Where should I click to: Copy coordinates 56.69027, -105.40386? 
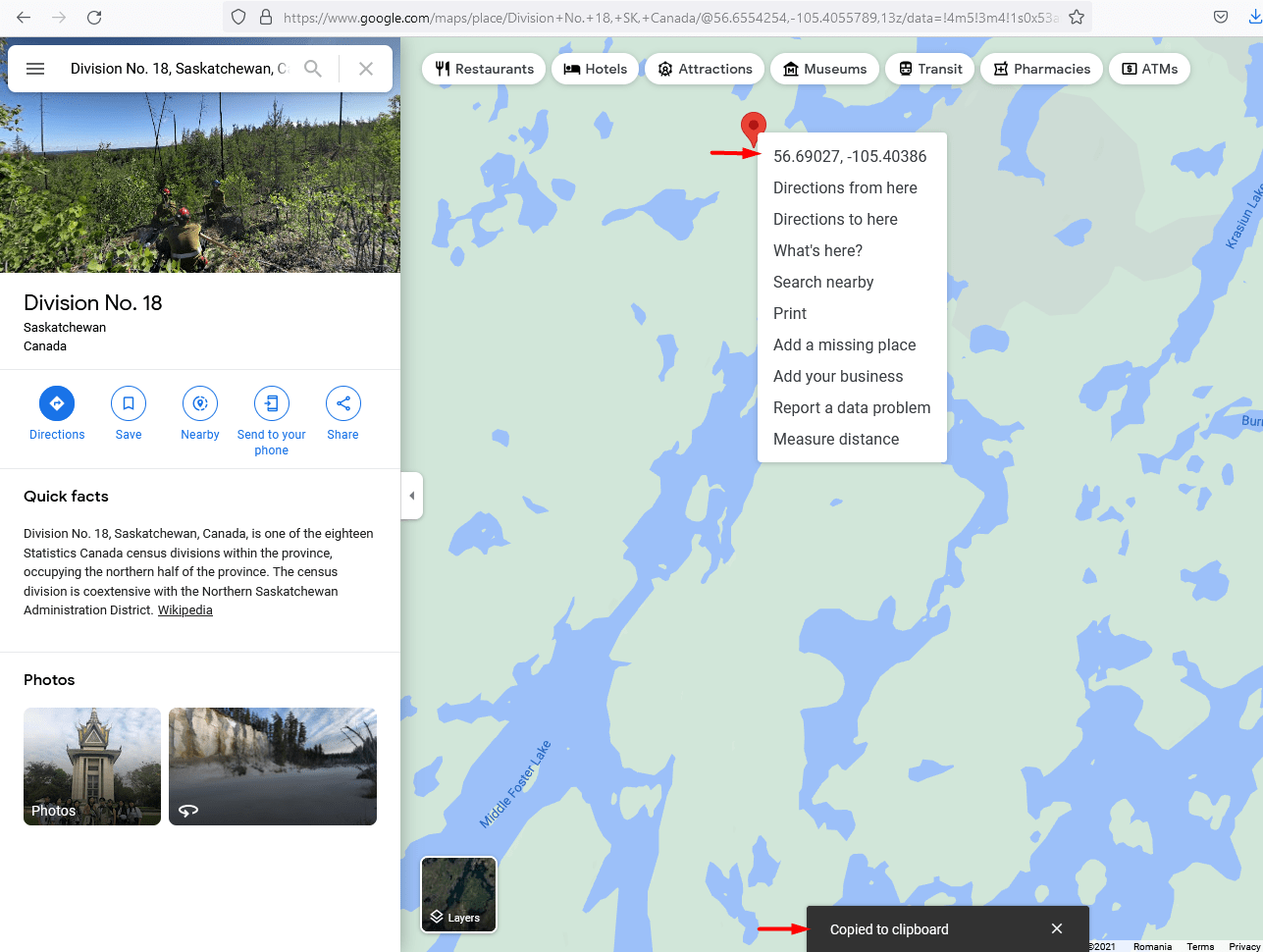tap(852, 156)
